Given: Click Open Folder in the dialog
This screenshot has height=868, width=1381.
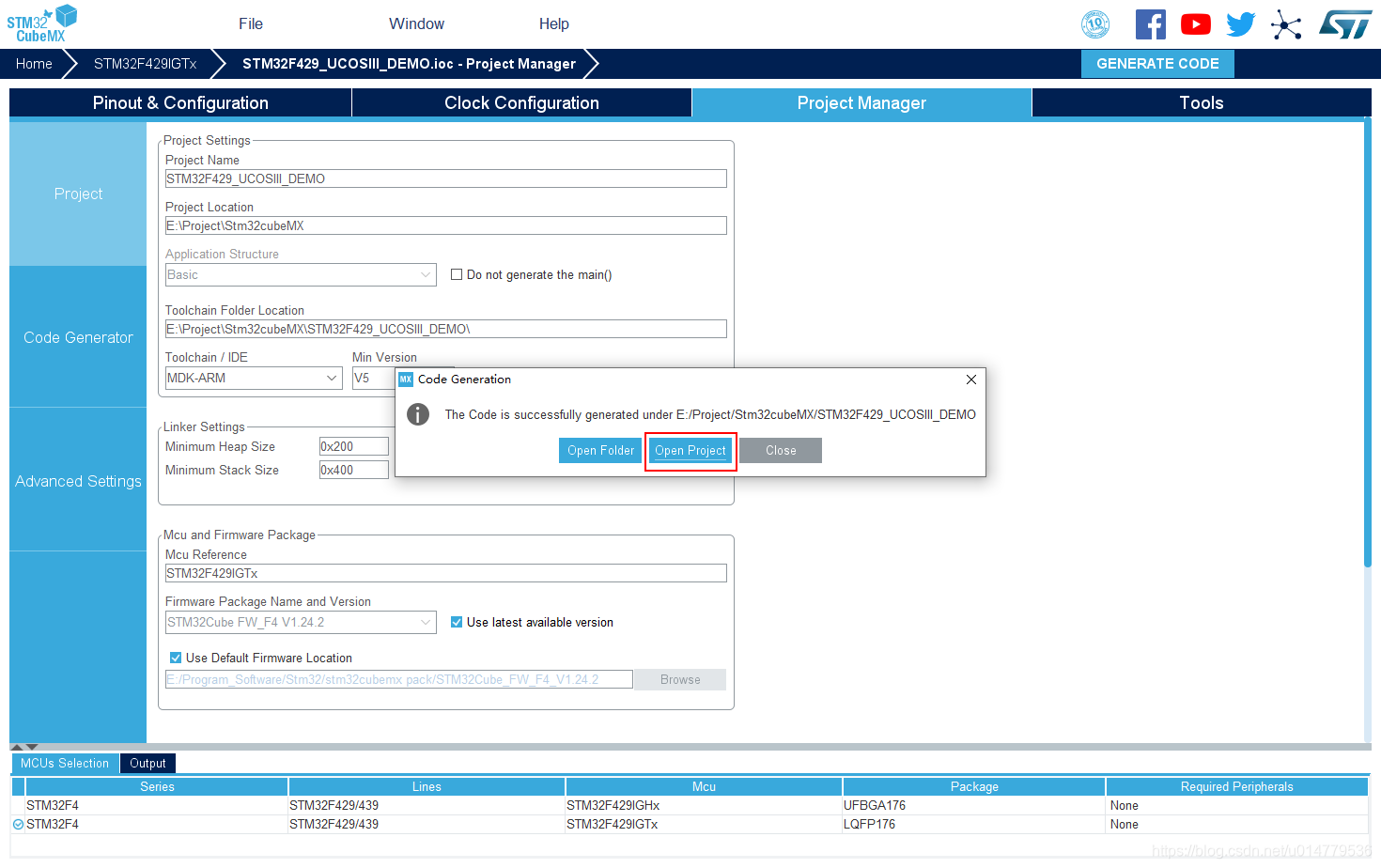Looking at the screenshot, I should pos(600,451).
